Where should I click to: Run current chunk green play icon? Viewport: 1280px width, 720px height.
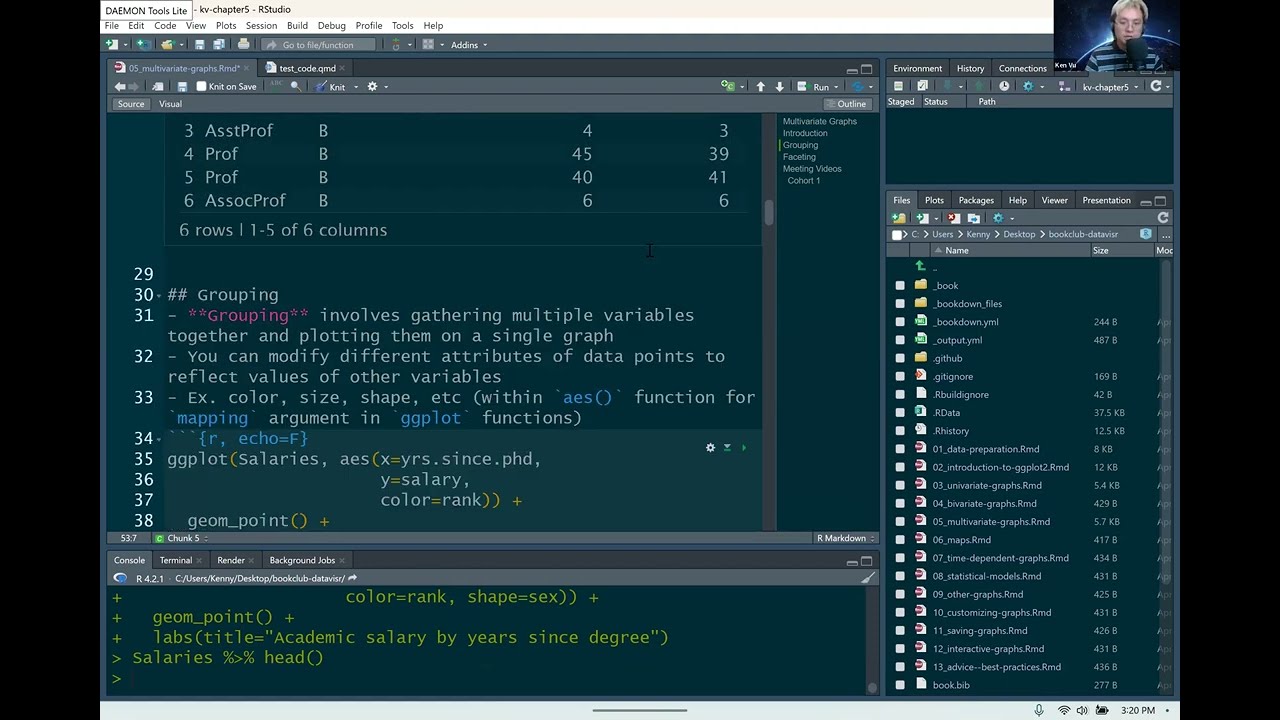(743, 447)
